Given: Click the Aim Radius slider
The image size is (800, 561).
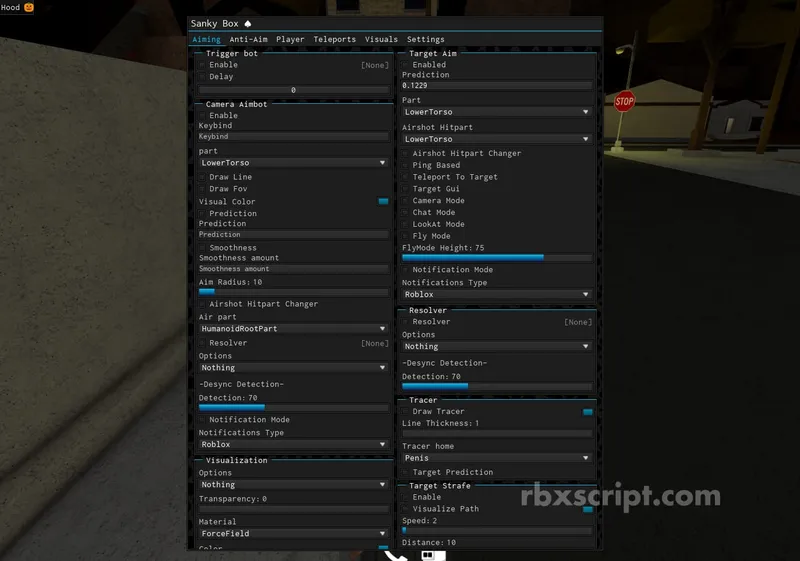Looking at the screenshot, I should coord(293,292).
